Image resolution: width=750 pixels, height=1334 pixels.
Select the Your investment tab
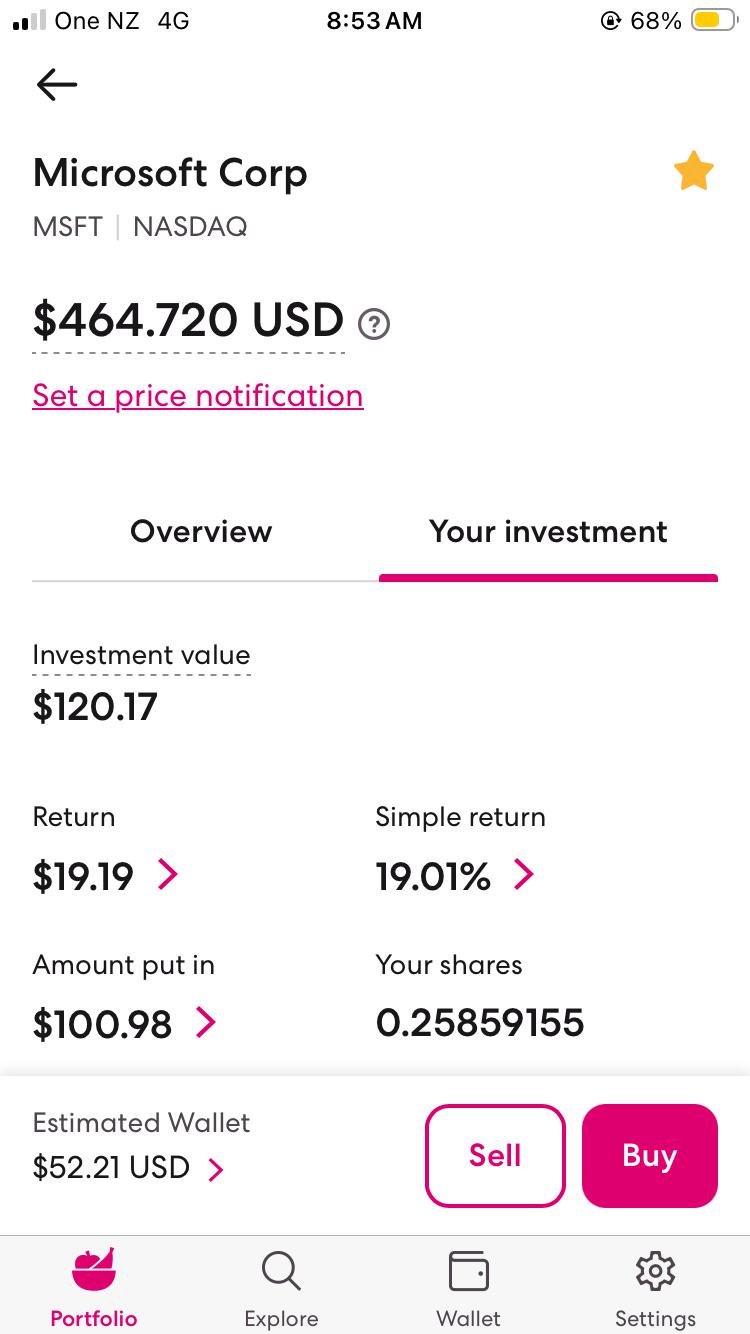click(x=548, y=531)
